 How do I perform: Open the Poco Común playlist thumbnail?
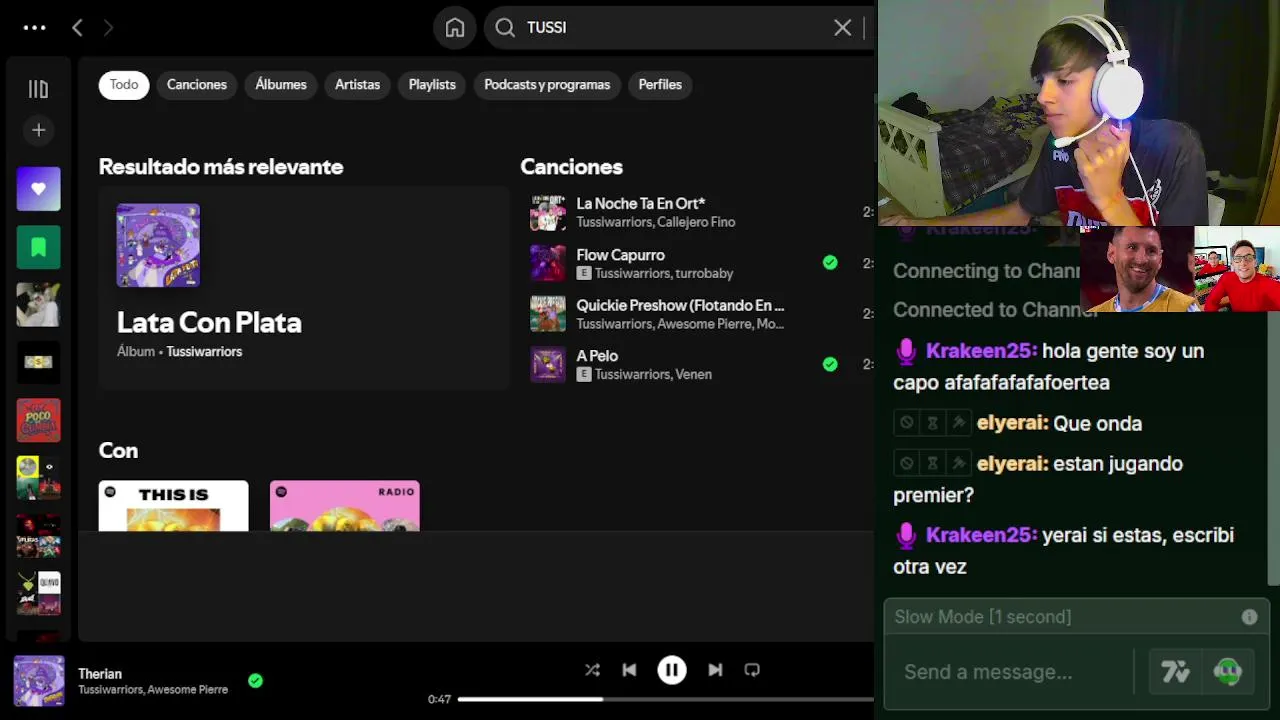click(38, 420)
